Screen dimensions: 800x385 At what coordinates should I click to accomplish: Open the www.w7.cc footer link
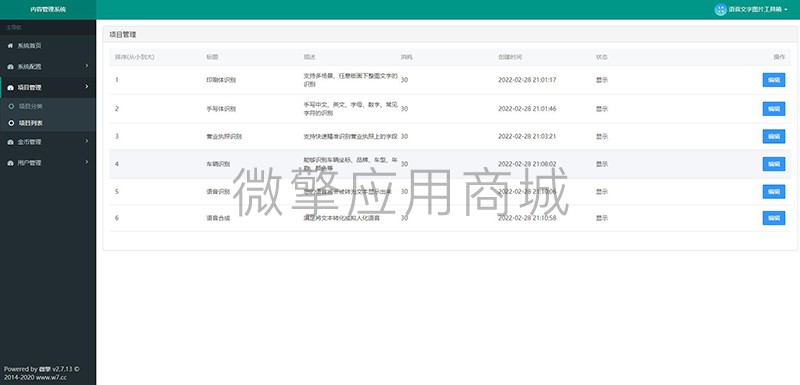tap(51, 378)
